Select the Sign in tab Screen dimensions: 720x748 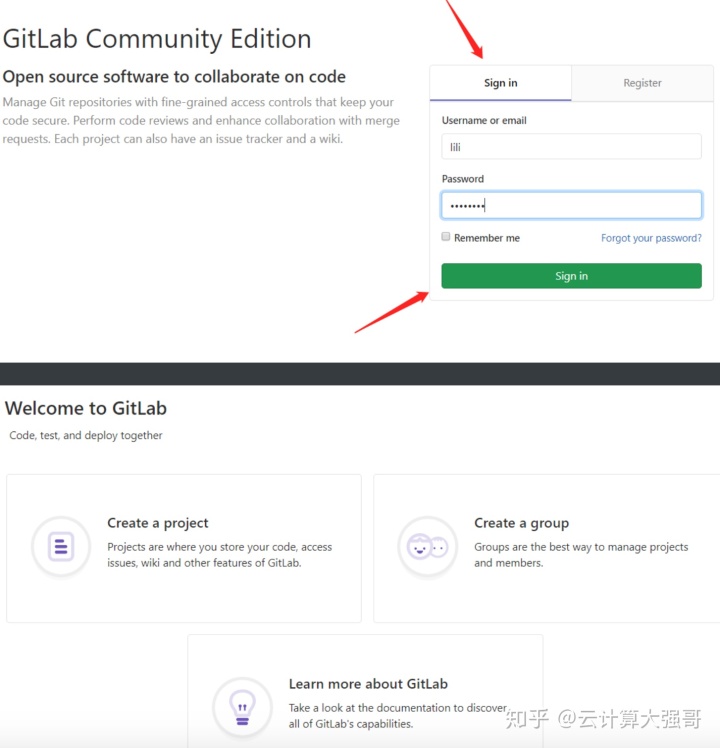(x=501, y=83)
